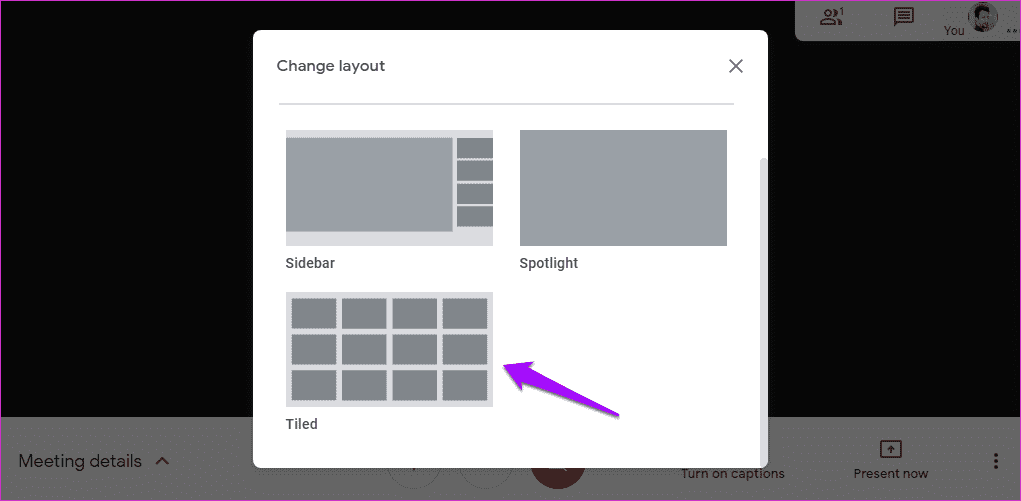
Task: Click the Present now screen icon
Action: (891, 449)
